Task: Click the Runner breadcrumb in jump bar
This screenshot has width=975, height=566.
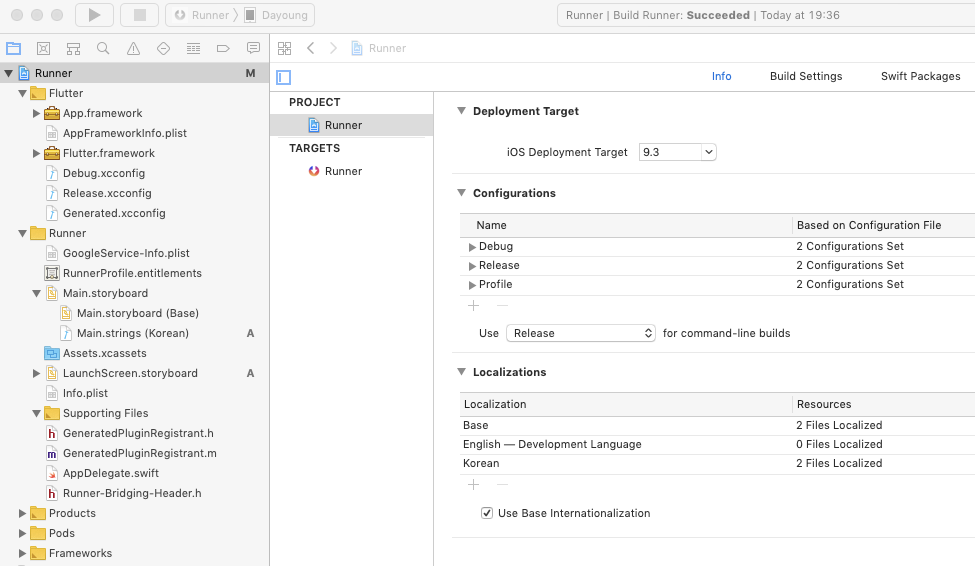Action: [379, 48]
